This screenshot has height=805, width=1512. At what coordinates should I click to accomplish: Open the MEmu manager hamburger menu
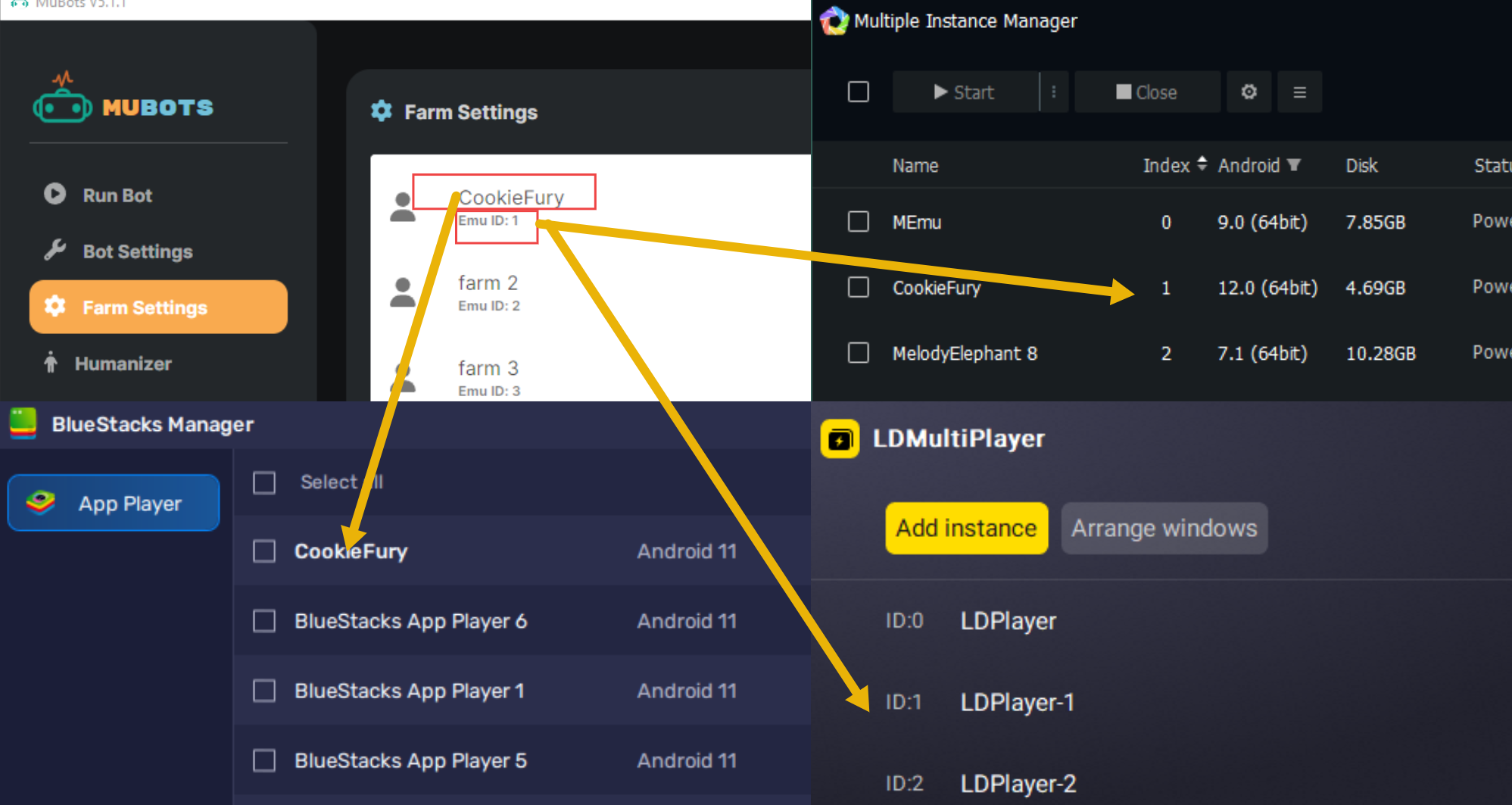pyautogui.click(x=1299, y=92)
